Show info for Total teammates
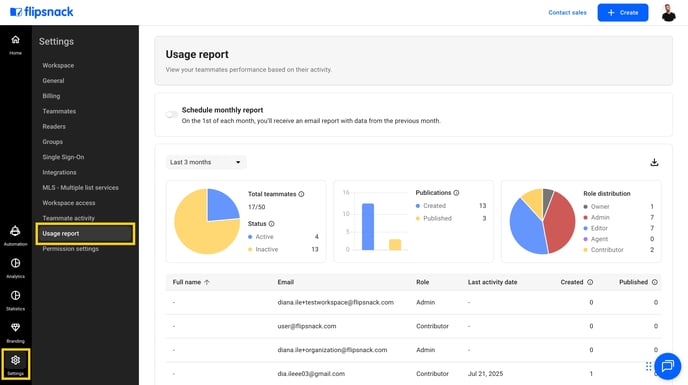 pyautogui.click(x=301, y=194)
